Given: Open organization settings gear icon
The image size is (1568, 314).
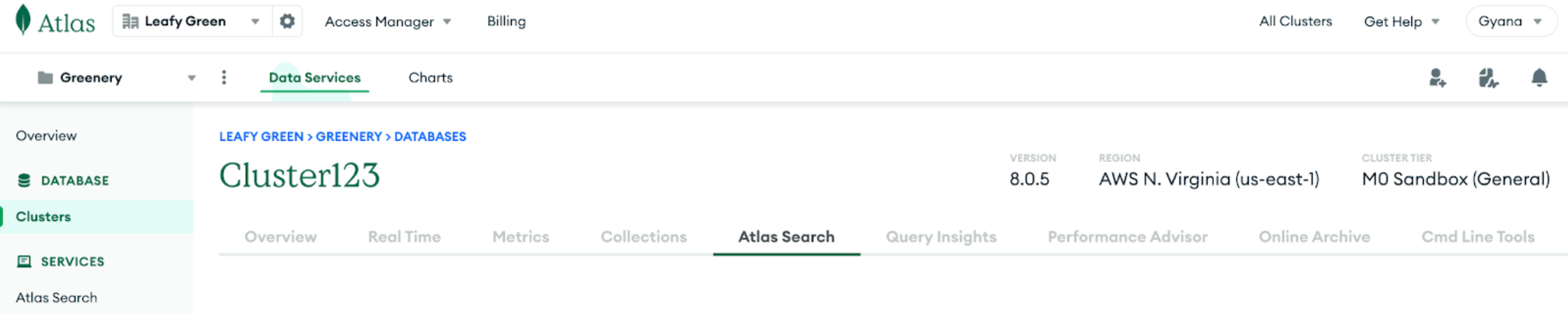Looking at the screenshot, I should (287, 22).
